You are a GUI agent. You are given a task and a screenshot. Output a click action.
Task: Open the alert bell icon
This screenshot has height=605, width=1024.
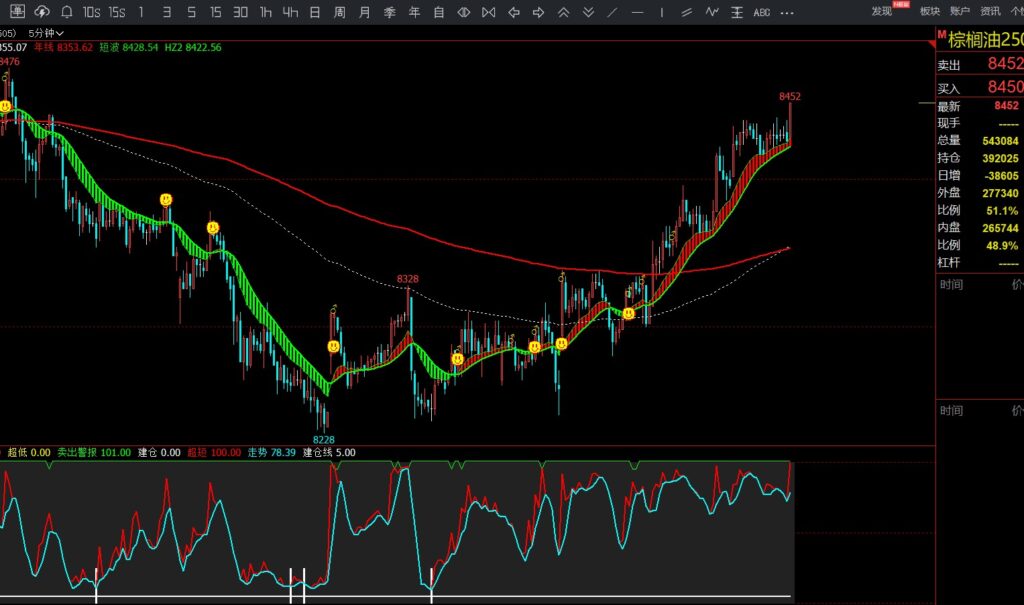tap(67, 12)
